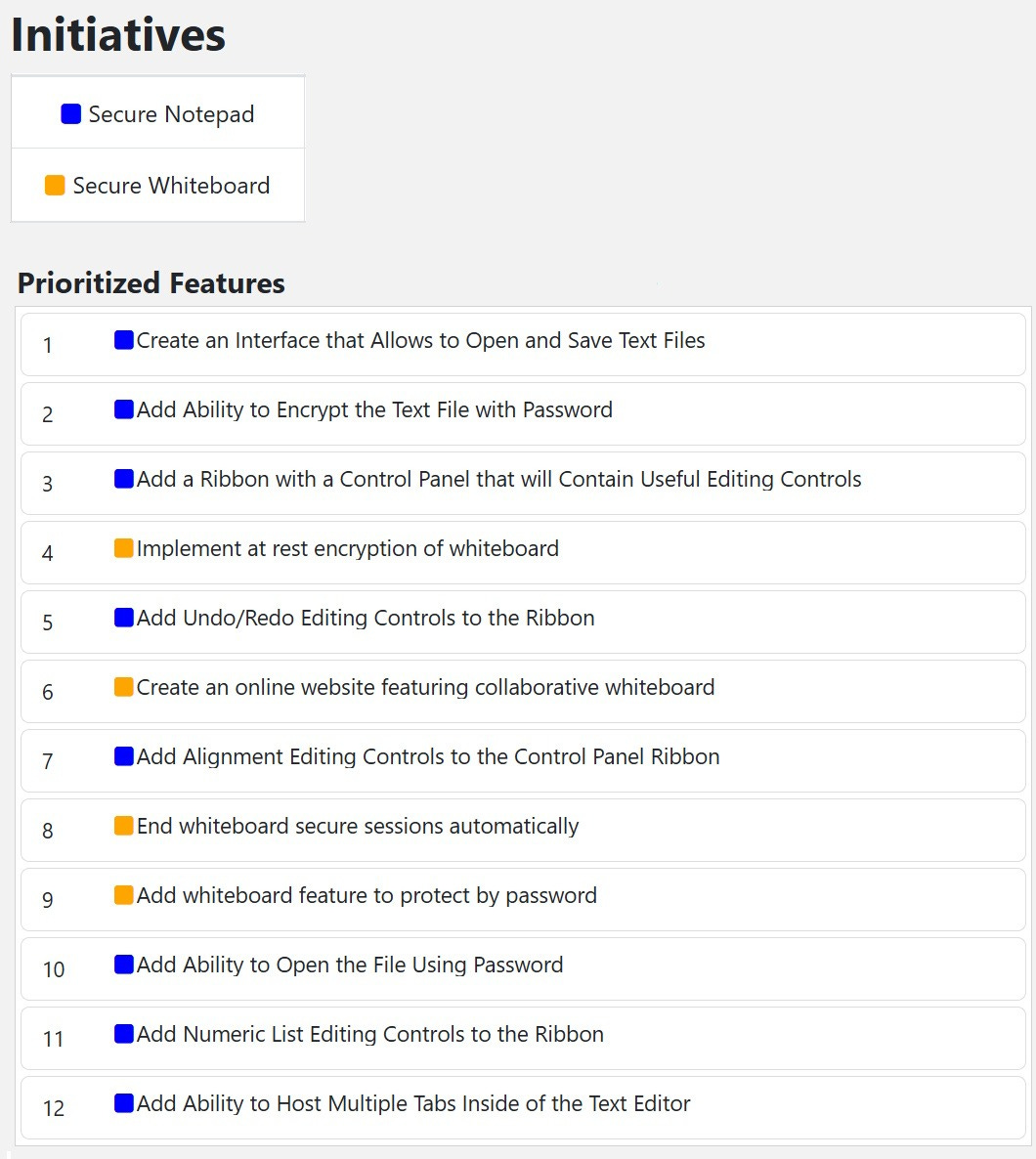The height and width of the screenshot is (1159, 1036).
Task: Click orange marker on at rest encryption feature
Action: click(123, 547)
